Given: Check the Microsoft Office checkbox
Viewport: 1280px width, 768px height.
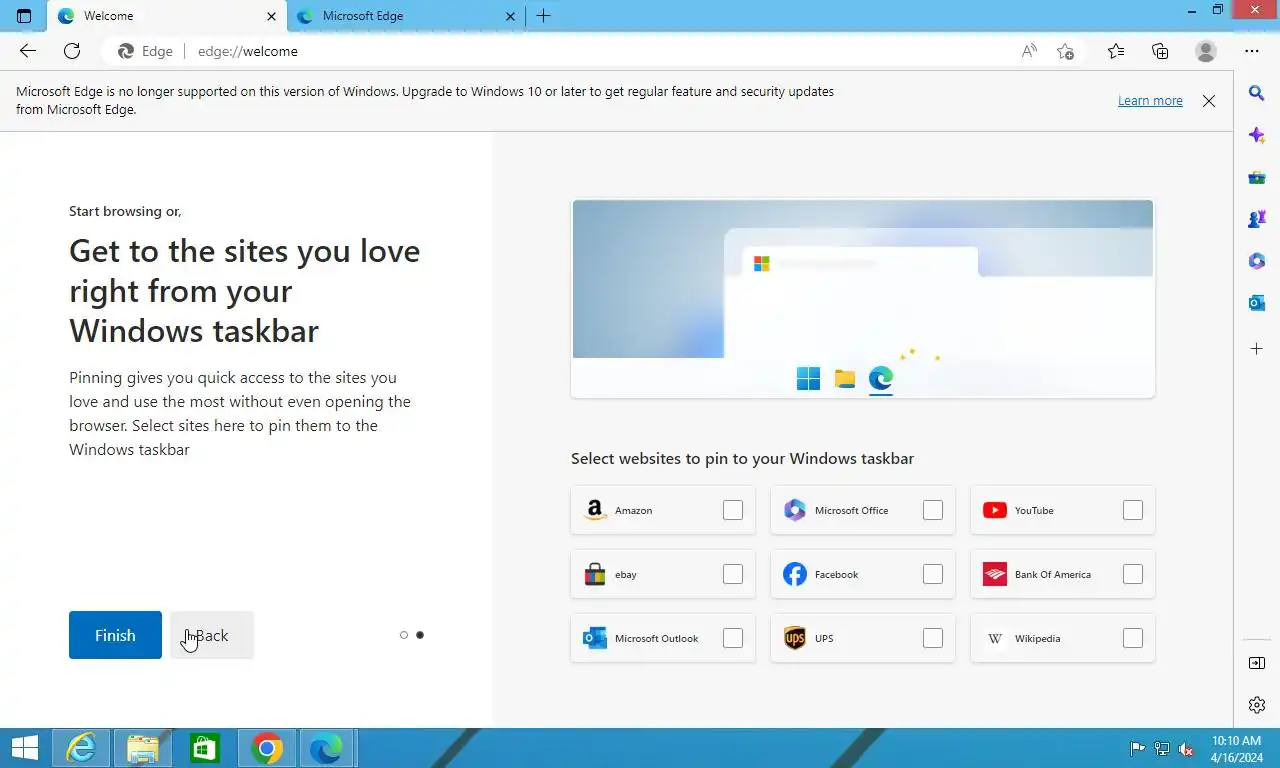Looking at the screenshot, I should tap(933, 510).
